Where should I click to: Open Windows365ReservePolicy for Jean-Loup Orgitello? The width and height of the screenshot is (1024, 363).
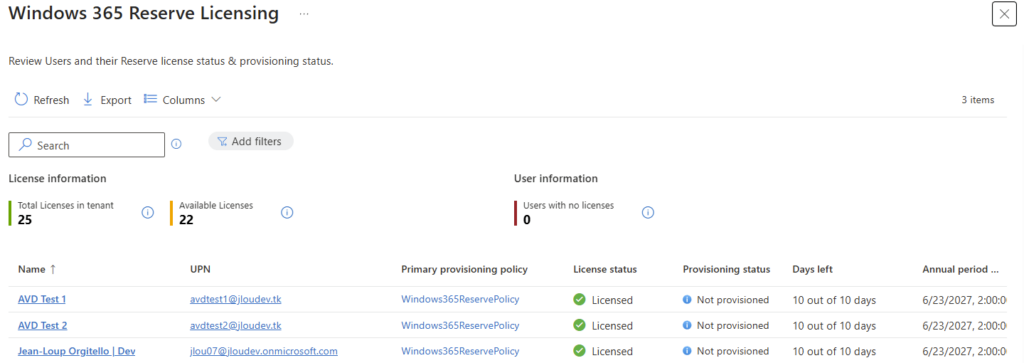[x=460, y=351]
